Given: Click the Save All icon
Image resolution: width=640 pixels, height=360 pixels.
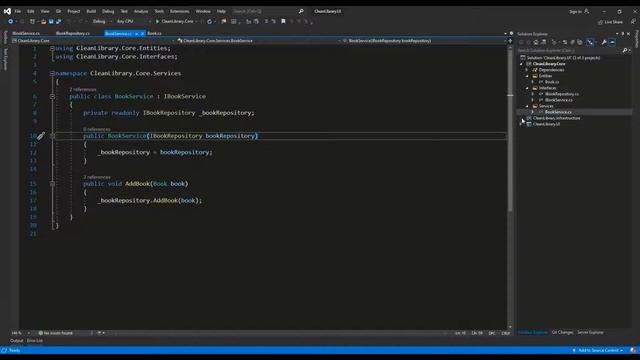Looking at the screenshot, I should click(x=59, y=21).
